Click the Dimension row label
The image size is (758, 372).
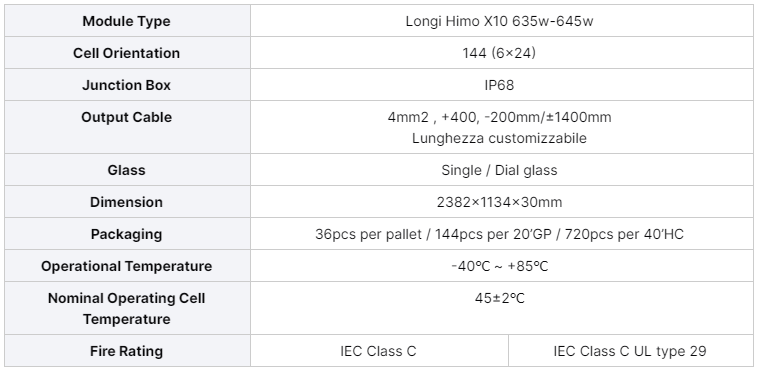tap(126, 202)
